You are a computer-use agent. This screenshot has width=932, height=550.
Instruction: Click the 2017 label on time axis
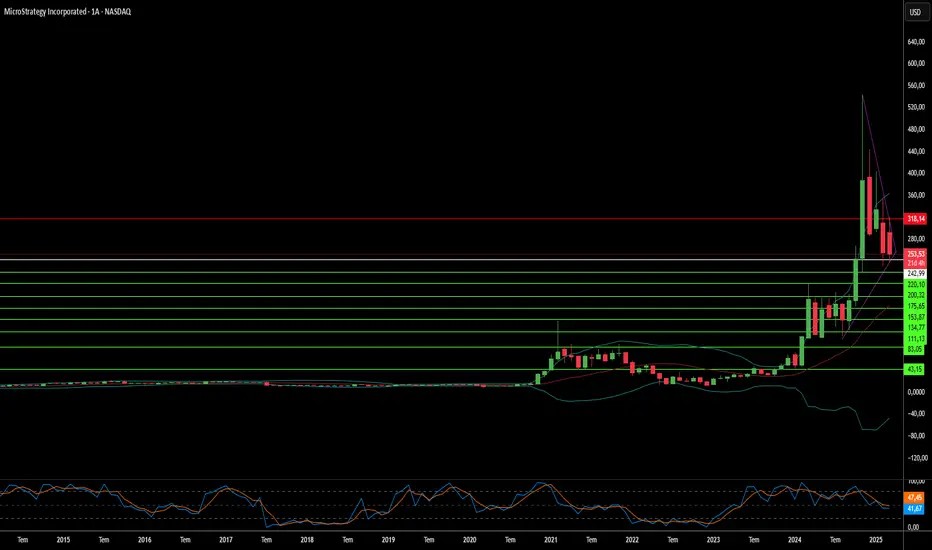pos(226,540)
